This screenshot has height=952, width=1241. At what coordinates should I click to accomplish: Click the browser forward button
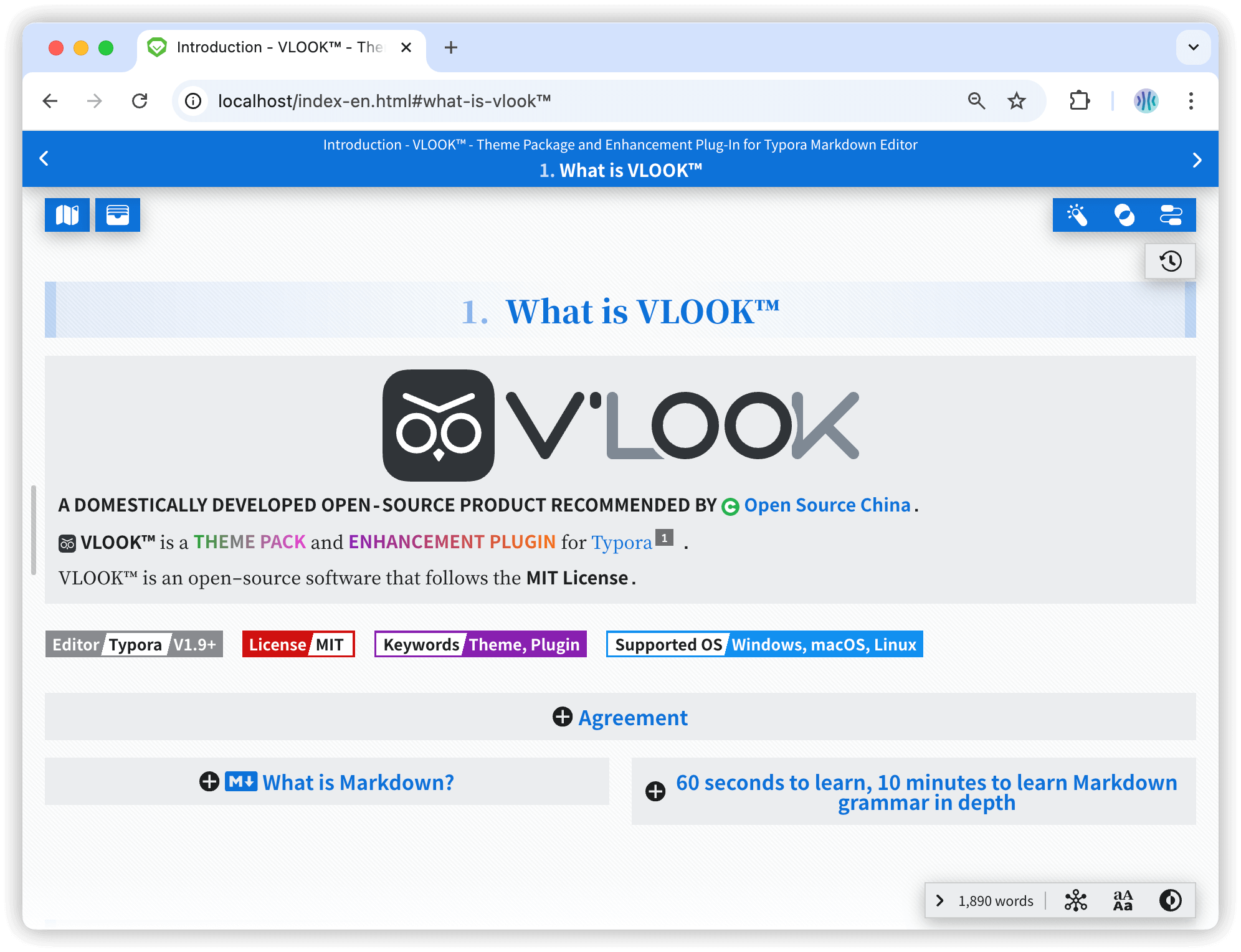95,101
